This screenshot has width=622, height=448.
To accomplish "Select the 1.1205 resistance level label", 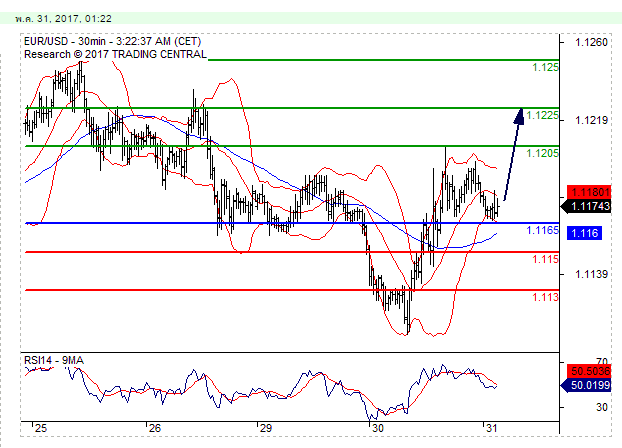I will (541, 152).
